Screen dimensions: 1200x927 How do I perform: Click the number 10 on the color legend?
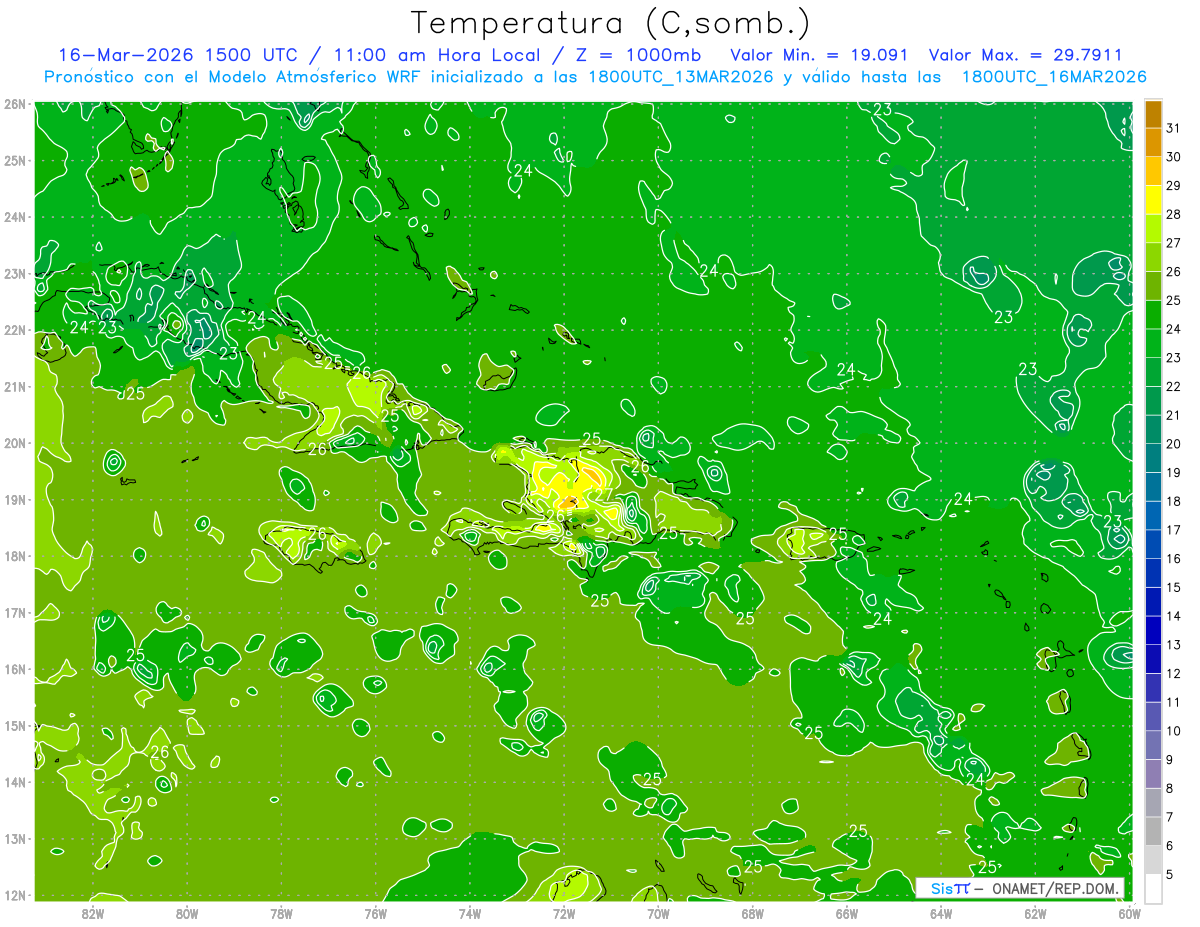[x=1174, y=731]
